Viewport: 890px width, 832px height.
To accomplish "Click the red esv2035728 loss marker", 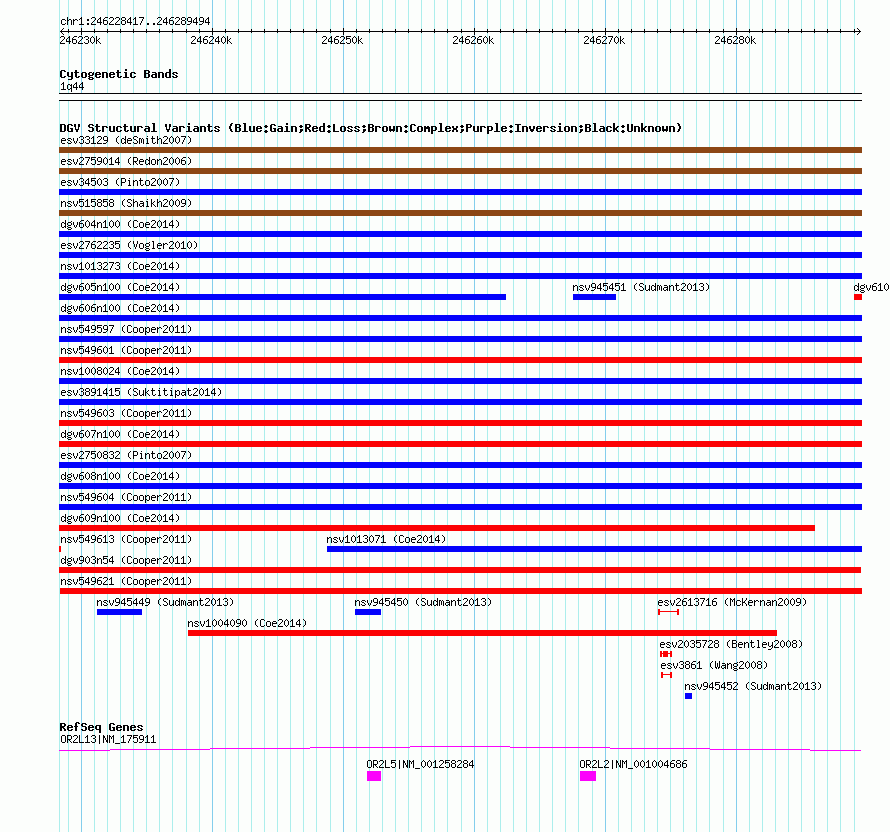I will coord(666,654).
